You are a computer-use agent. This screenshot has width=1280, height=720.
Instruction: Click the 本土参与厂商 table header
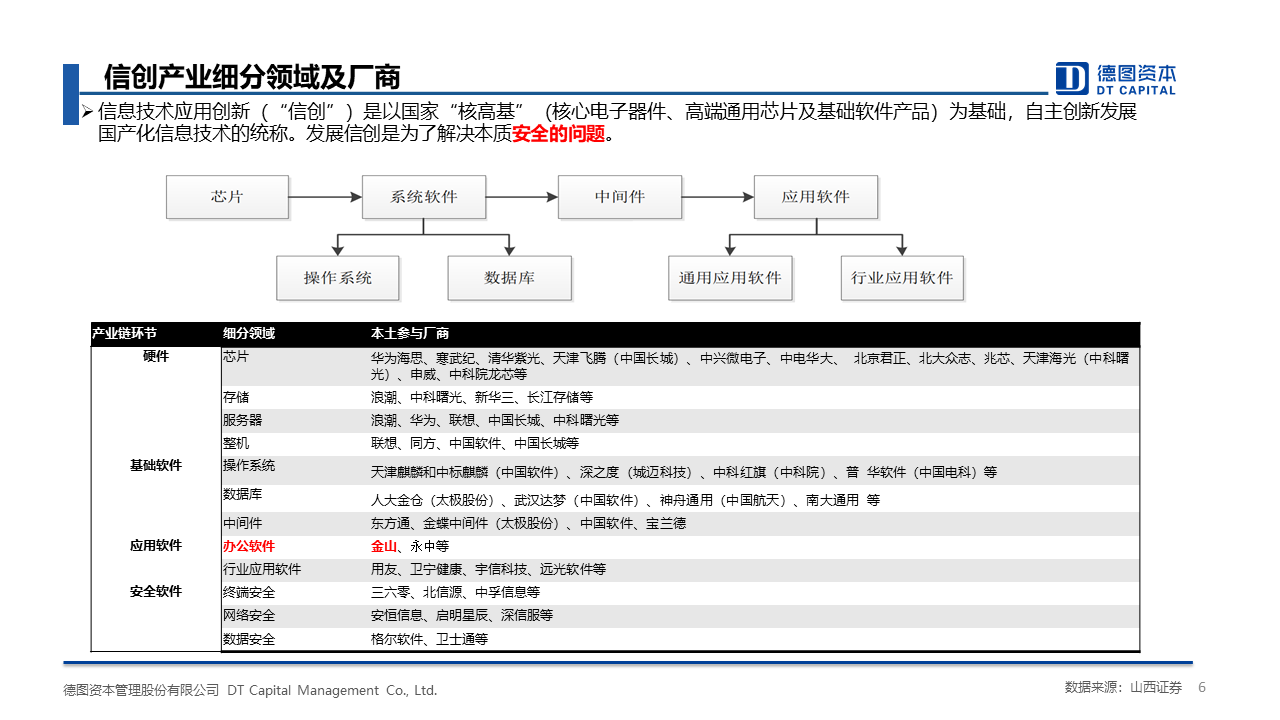tap(410, 334)
